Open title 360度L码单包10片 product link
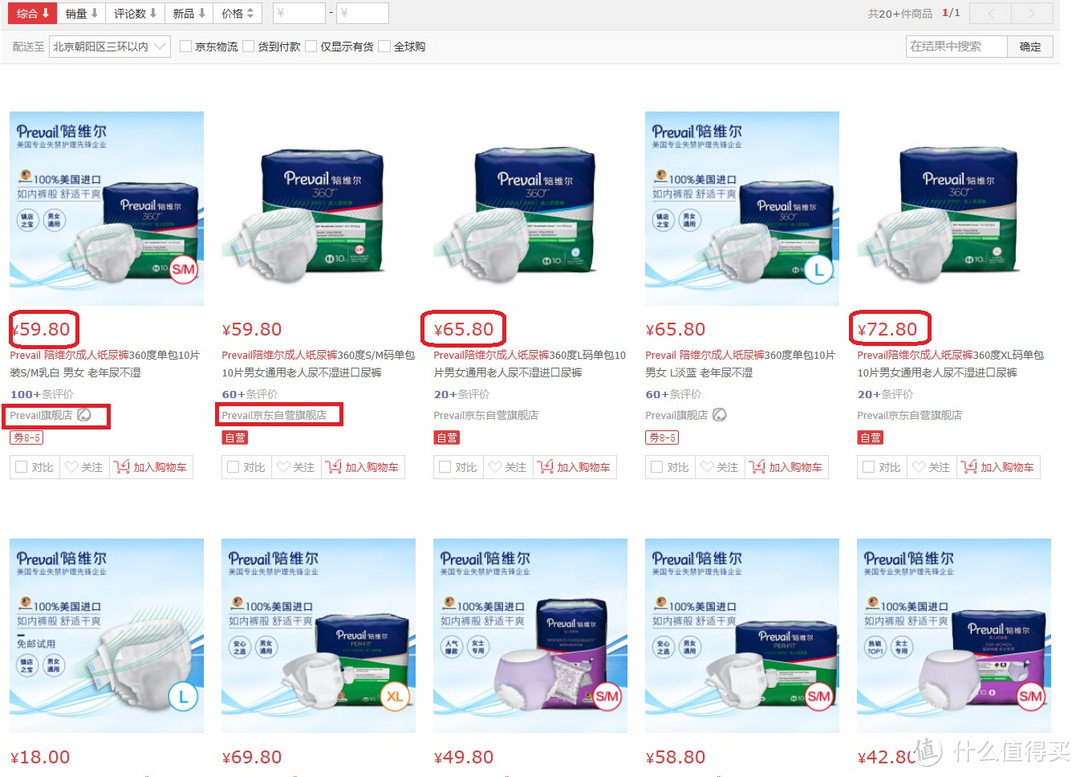 point(530,364)
